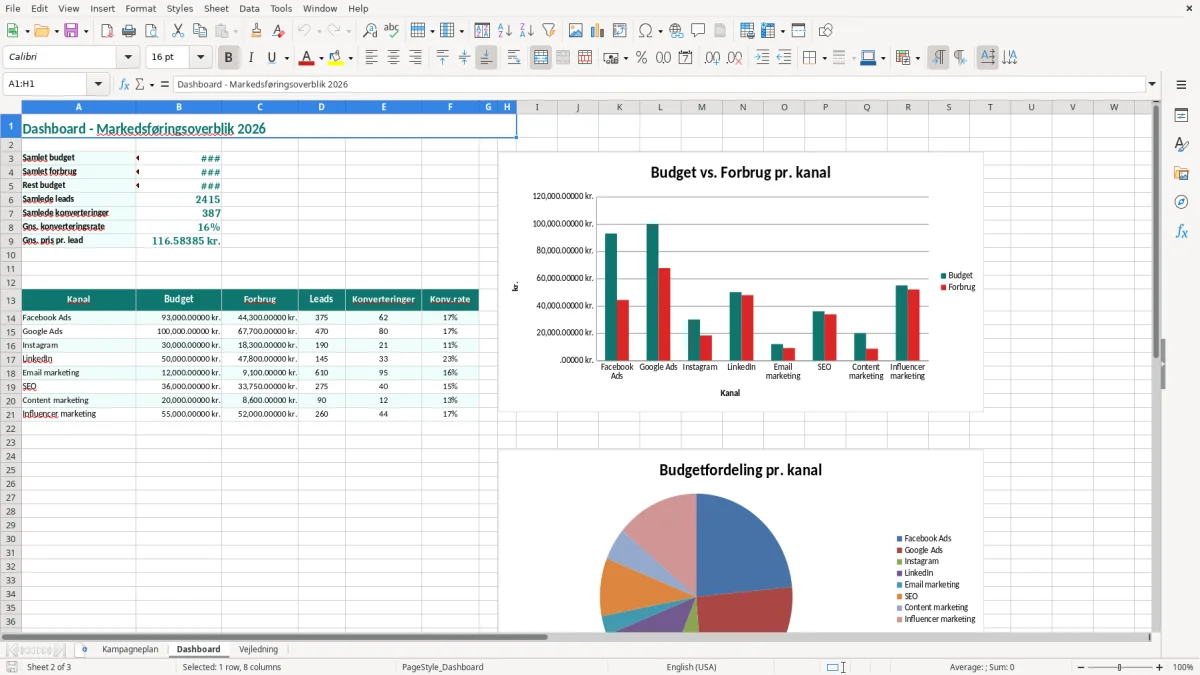Toggle Italic formatting
1200x675 pixels.
251,58
